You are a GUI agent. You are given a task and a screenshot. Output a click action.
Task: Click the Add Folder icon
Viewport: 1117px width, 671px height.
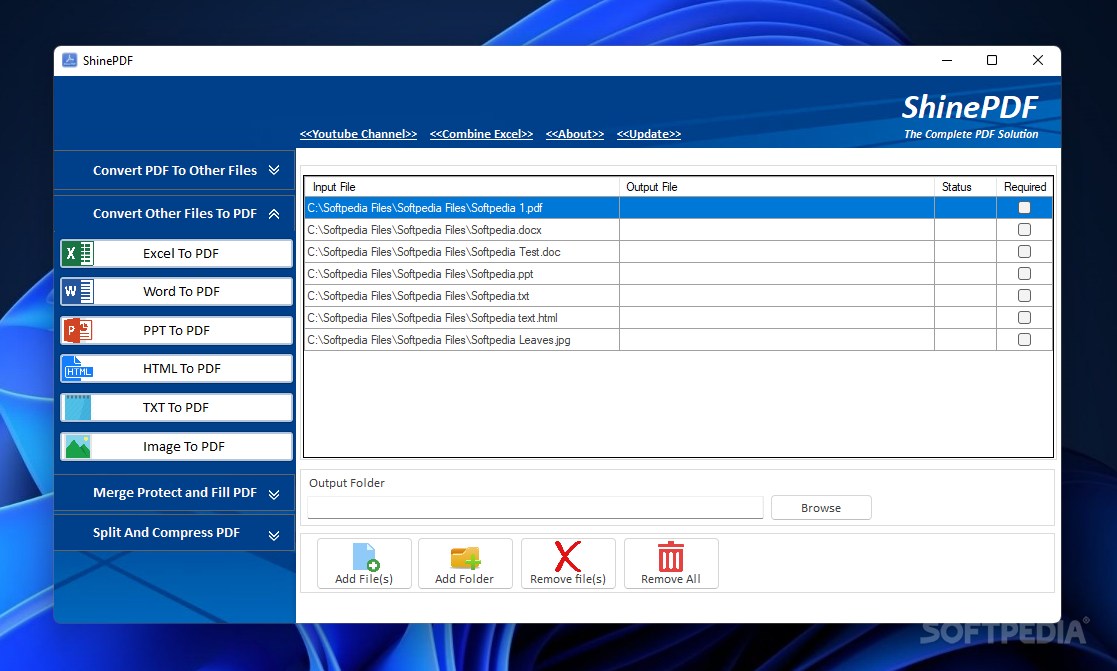click(x=464, y=558)
